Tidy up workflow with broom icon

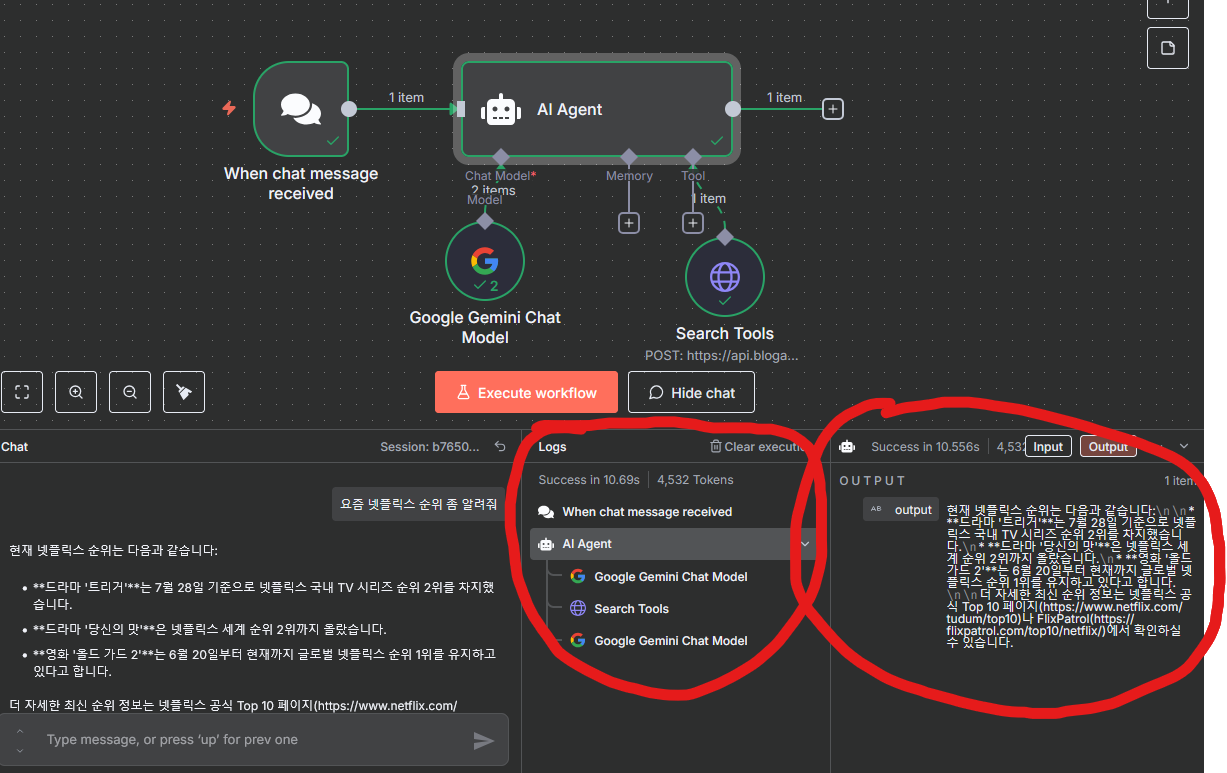(184, 392)
